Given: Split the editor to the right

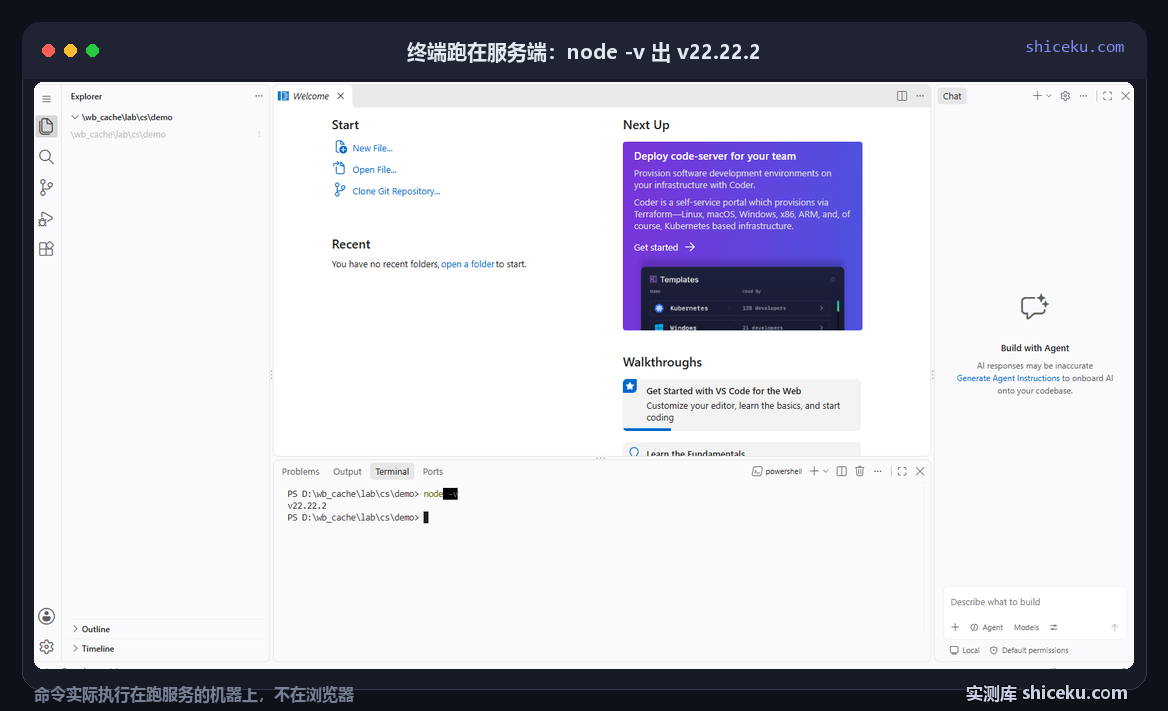Looking at the screenshot, I should [902, 96].
